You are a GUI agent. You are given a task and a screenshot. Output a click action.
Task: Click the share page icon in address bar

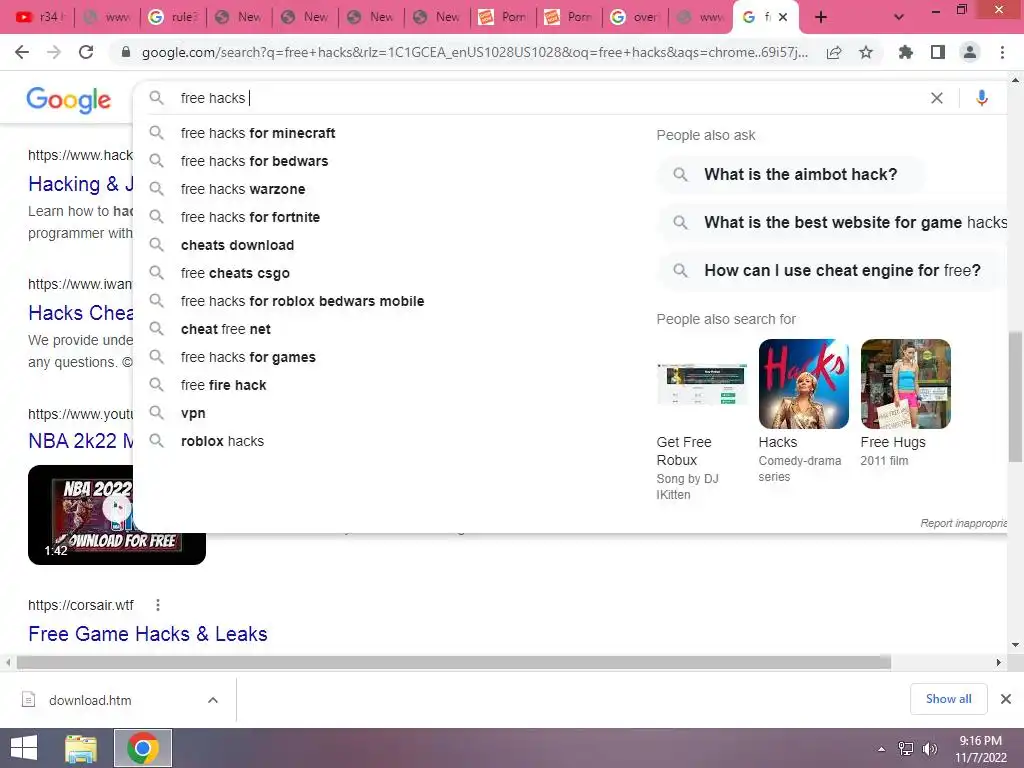click(834, 53)
